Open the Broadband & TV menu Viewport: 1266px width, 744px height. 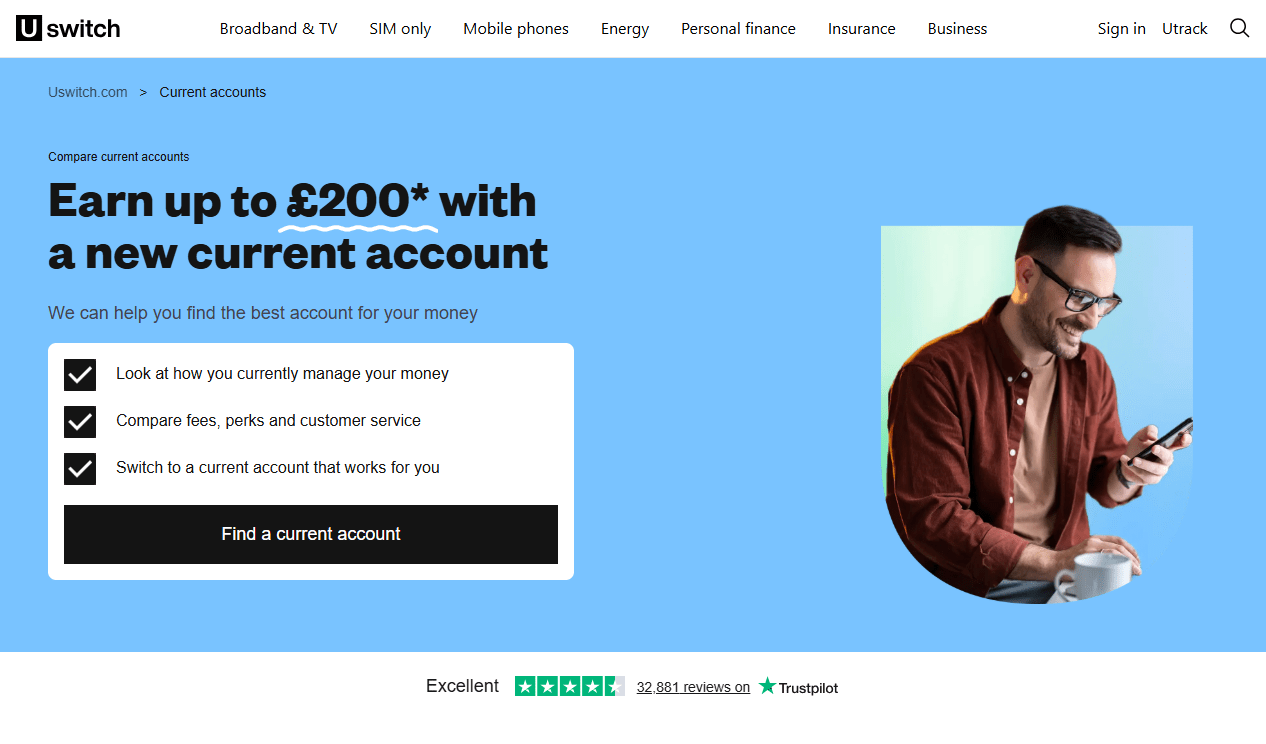[x=279, y=29]
